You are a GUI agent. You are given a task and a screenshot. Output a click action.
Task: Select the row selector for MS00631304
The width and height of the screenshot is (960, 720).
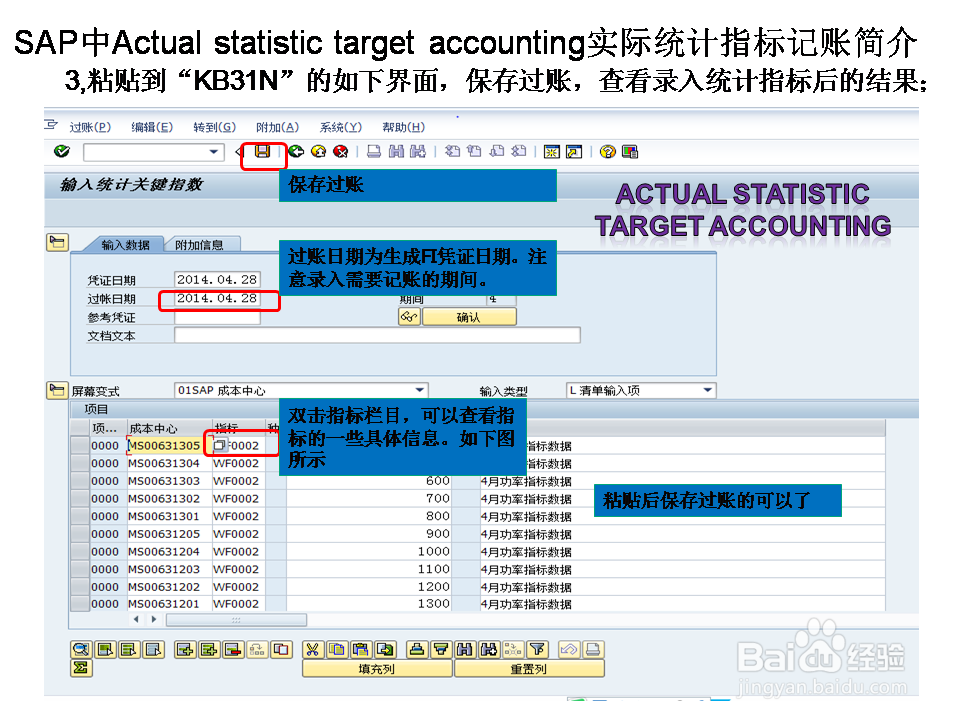(x=80, y=463)
